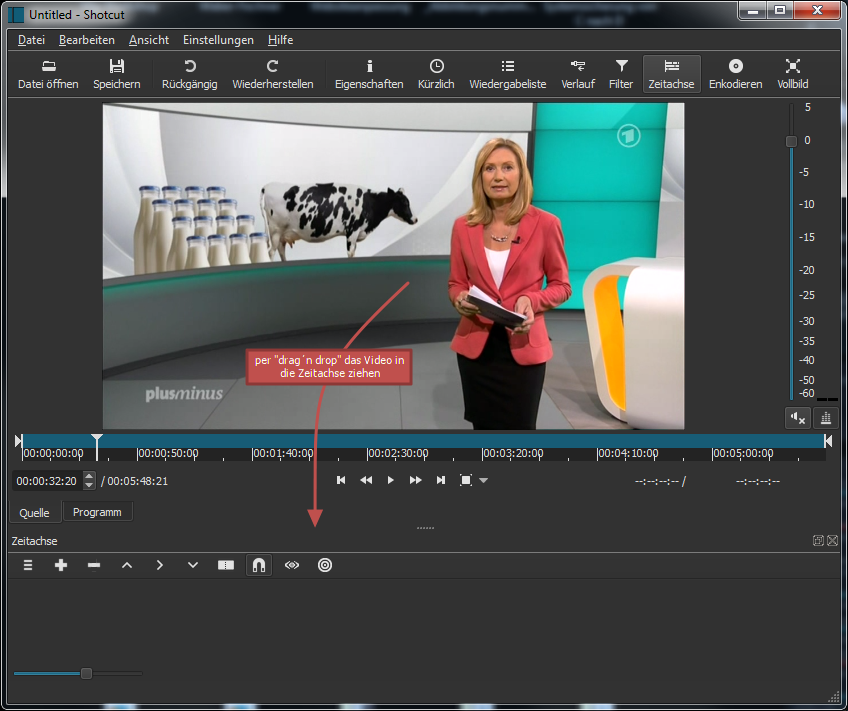Click the overwrite chevron-down icon in Zeitachse
This screenshot has width=848, height=711.
click(193, 565)
